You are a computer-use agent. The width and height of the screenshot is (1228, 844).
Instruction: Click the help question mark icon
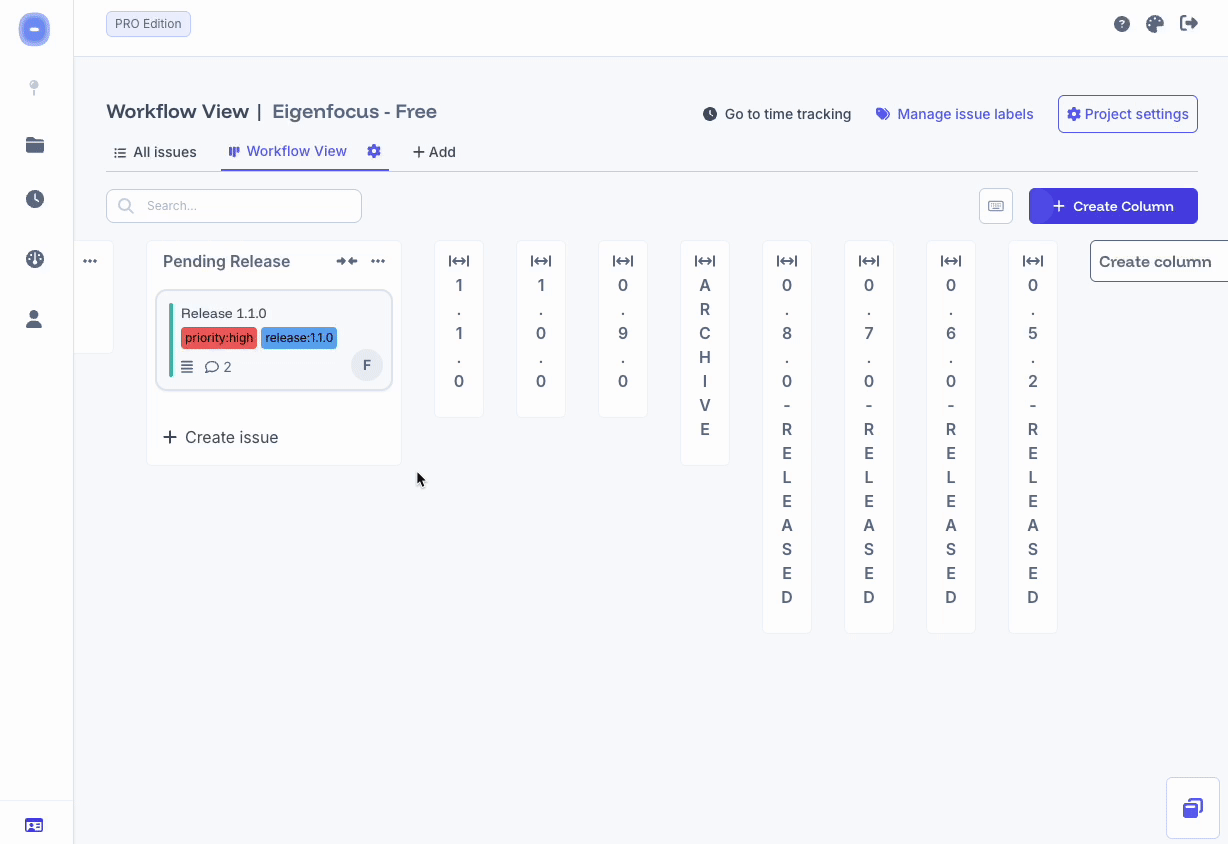[x=1121, y=23]
